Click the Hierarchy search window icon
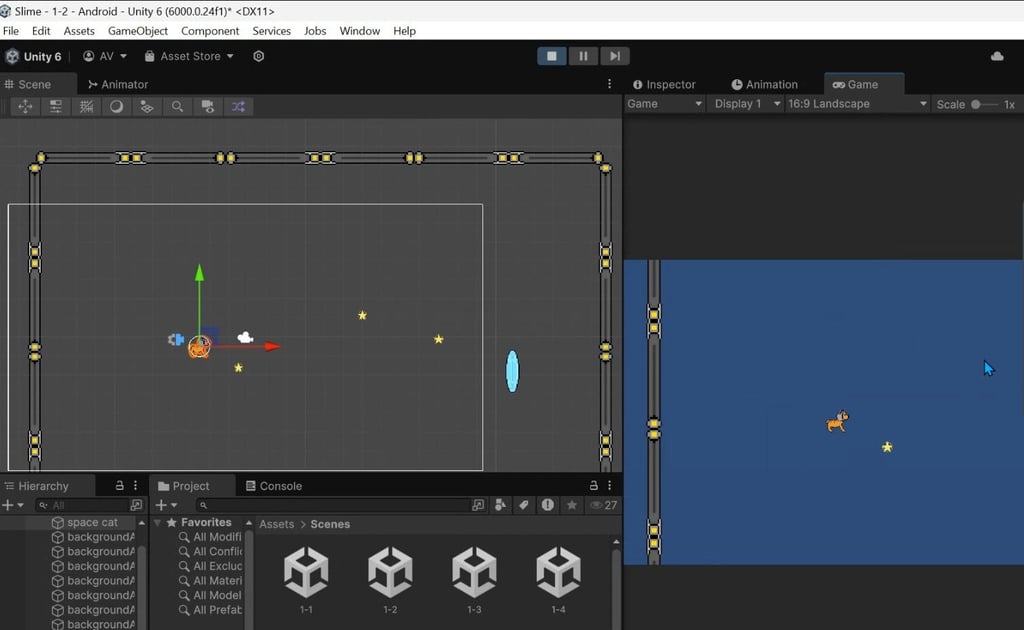Viewport: 1024px width, 630px height. pyautogui.click(x=136, y=505)
